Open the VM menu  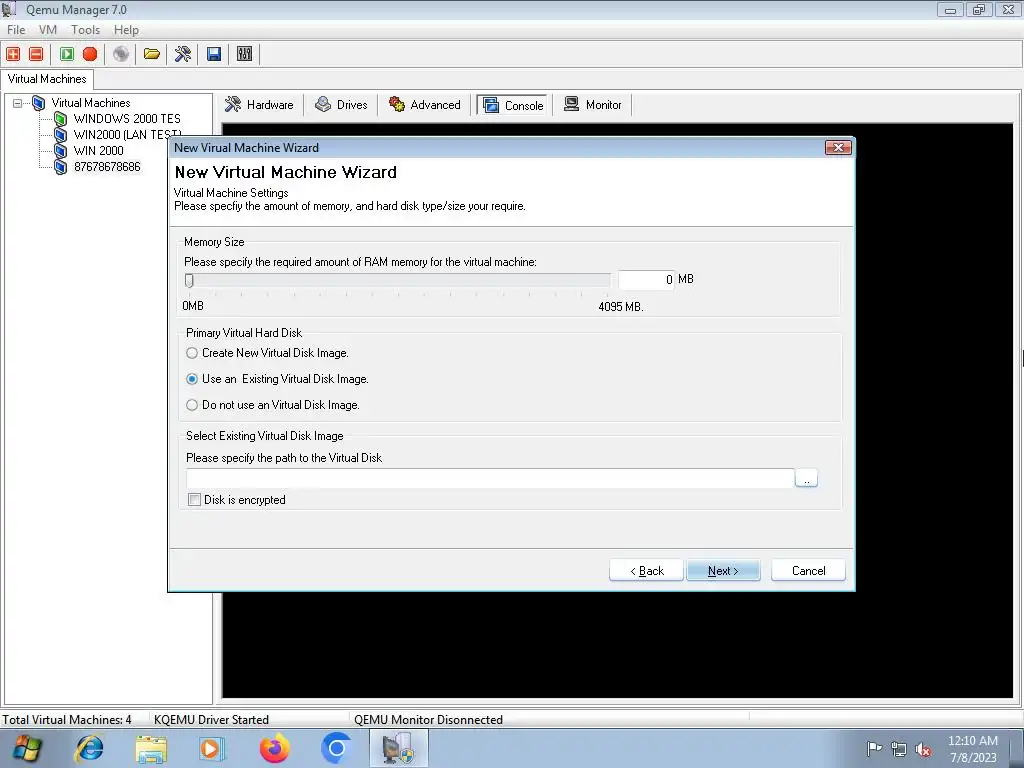pos(48,30)
